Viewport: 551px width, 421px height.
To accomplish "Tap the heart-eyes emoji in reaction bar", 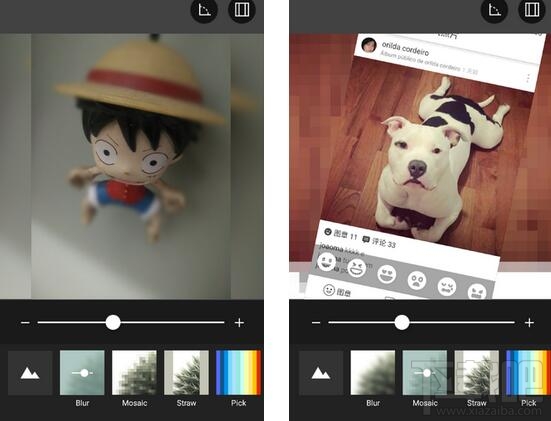I will (x=387, y=274).
